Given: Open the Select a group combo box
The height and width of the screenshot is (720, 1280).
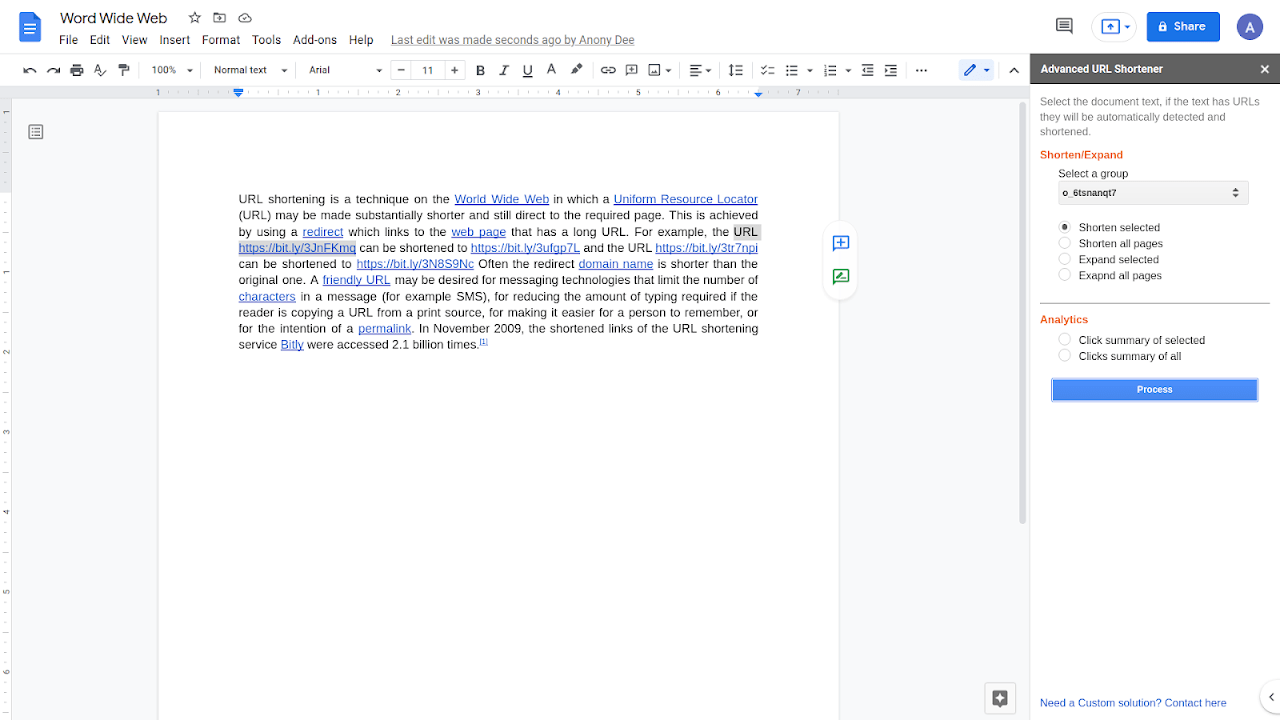Looking at the screenshot, I should pos(1153,192).
